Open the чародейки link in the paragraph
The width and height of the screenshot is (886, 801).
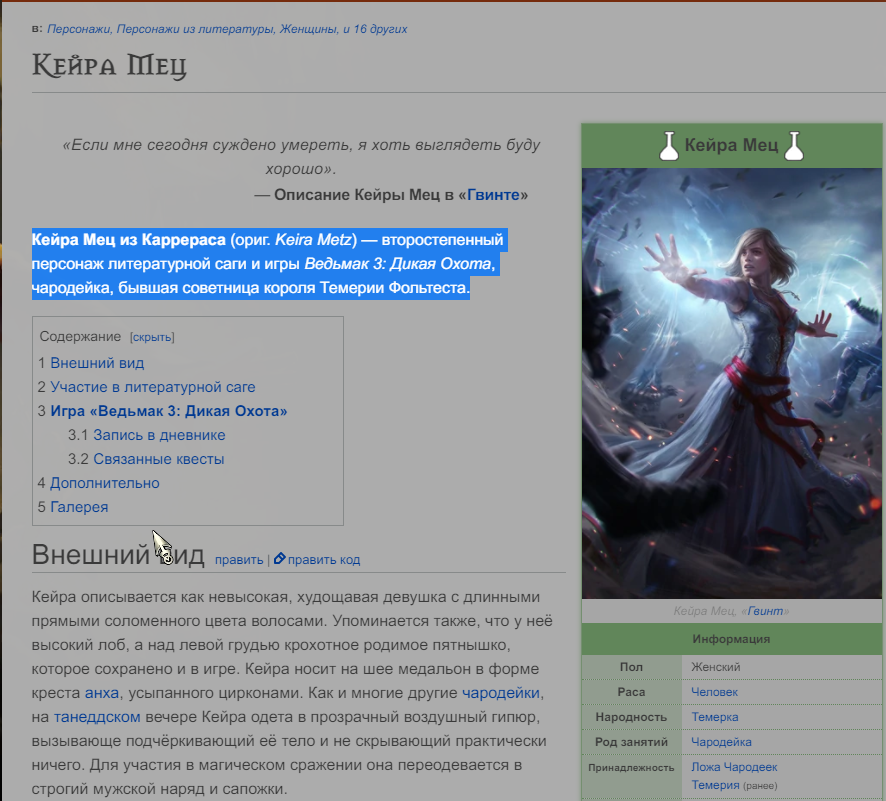coord(501,693)
